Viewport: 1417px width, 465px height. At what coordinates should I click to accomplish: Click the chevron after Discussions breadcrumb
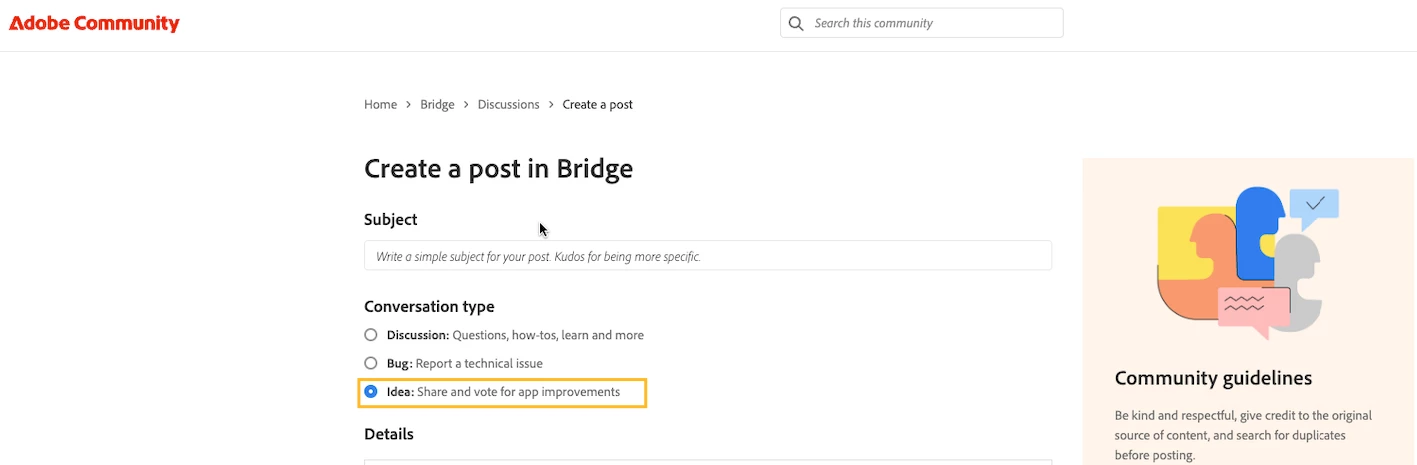(551, 104)
